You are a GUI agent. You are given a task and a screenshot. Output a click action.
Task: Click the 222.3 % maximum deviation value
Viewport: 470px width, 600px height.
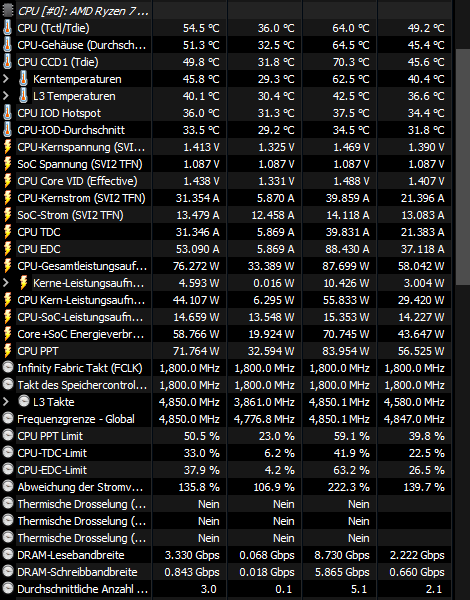click(349, 487)
